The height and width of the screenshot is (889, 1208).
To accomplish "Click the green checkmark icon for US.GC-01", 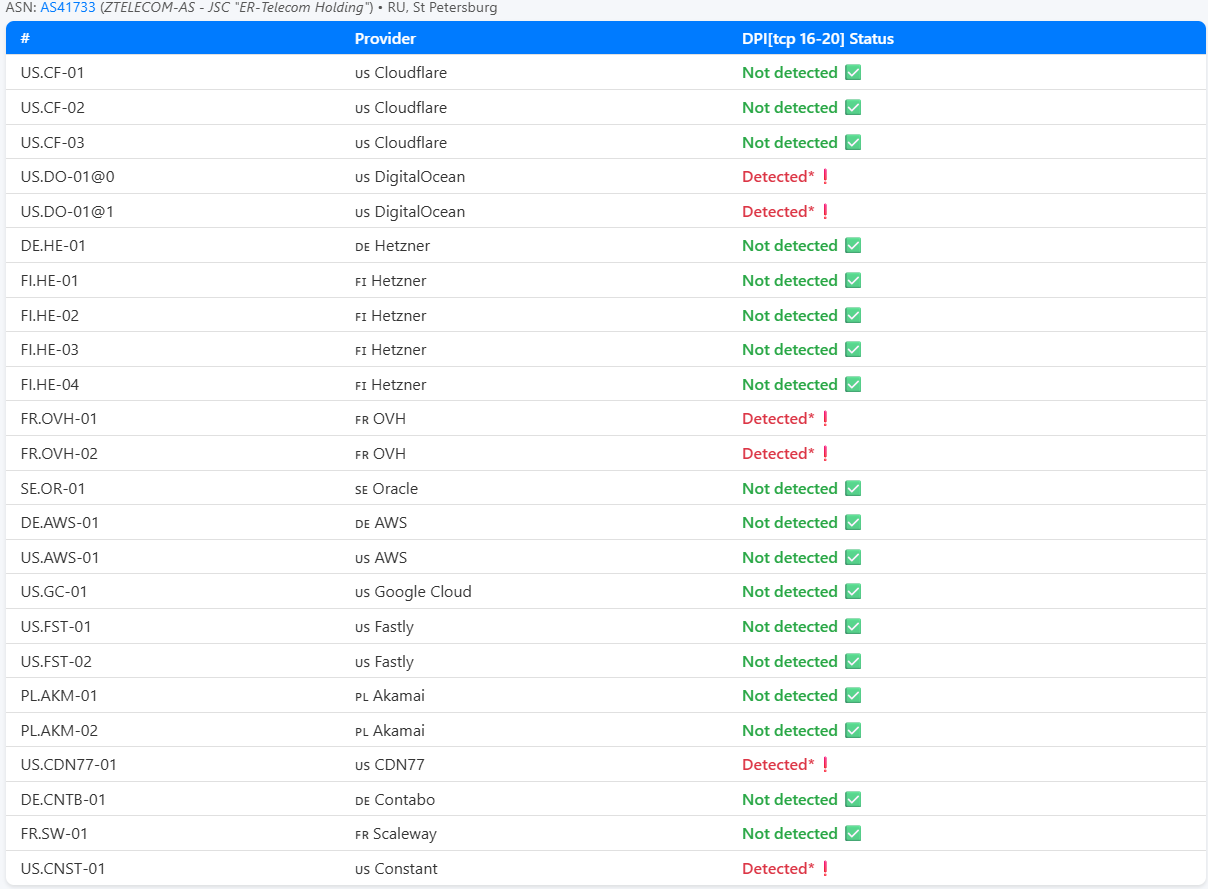I will point(853,592).
